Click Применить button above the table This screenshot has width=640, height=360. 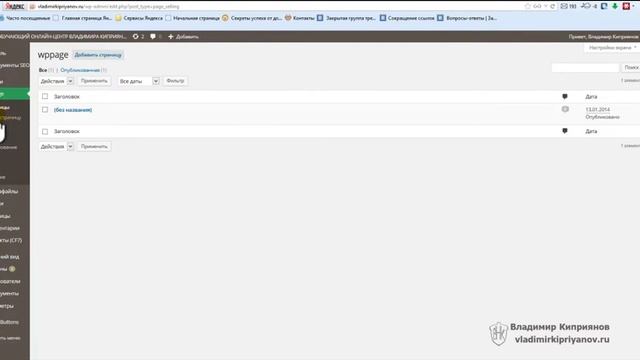[x=94, y=81]
